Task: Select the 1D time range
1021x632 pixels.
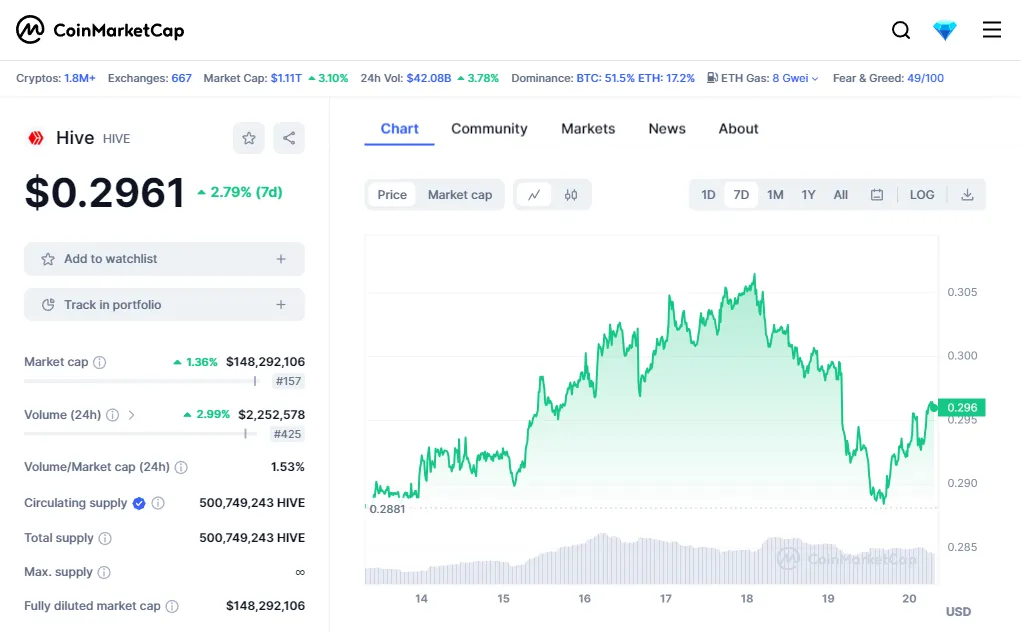Action: [x=708, y=195]
